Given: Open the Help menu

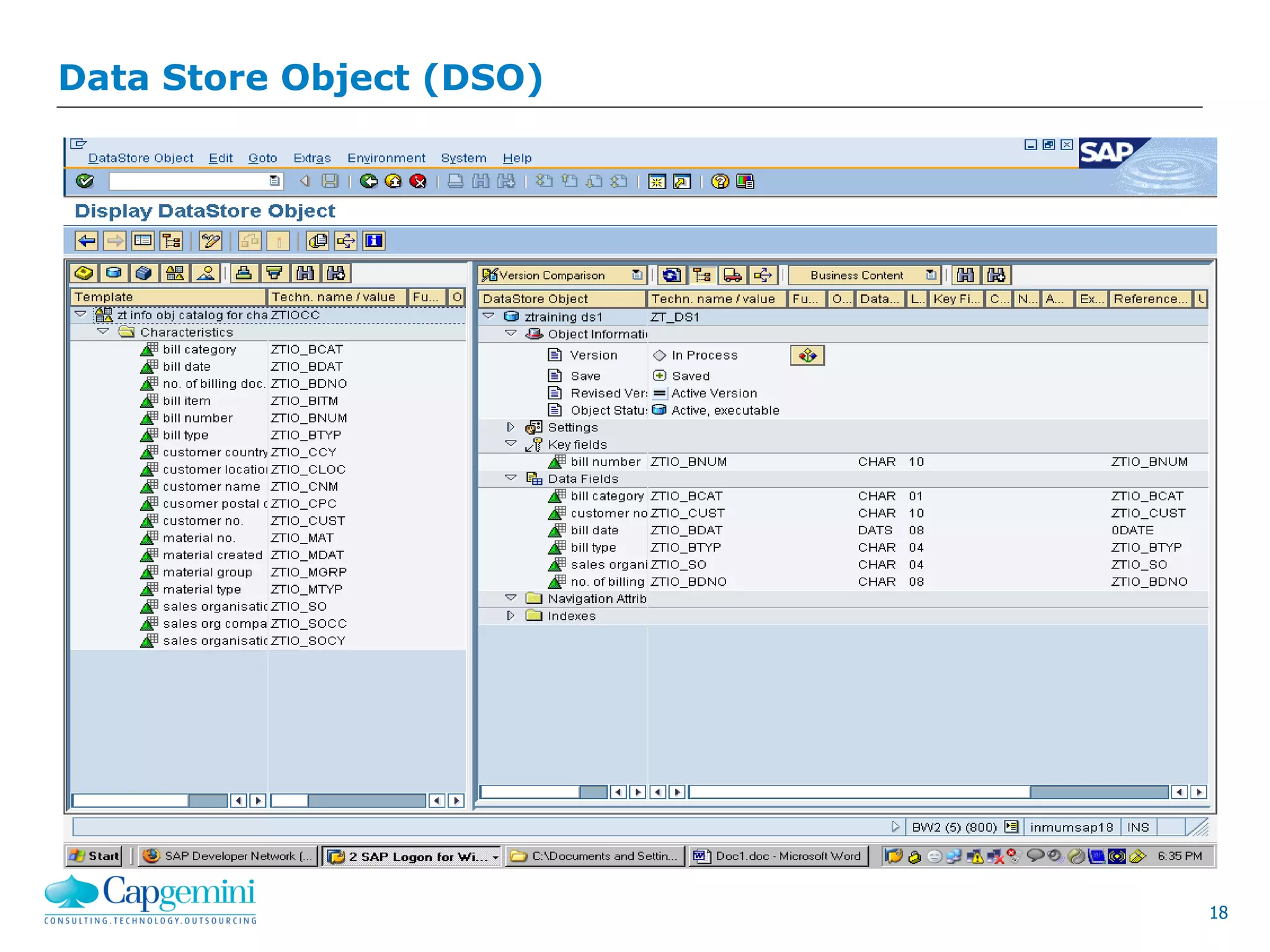Looking at the screenshot, I should (x=517, y=158).
